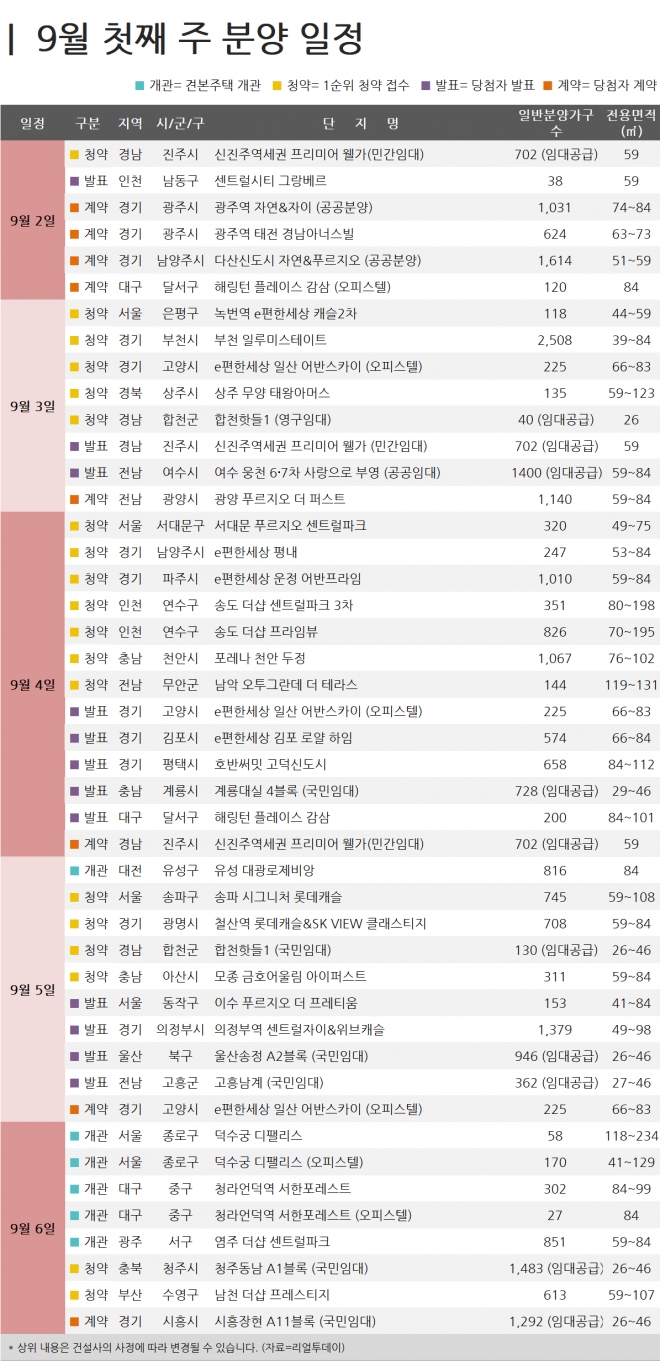Screen dimensions: 660x1361
Task: Select household count 2,508
Action: (x=554, y=340)
